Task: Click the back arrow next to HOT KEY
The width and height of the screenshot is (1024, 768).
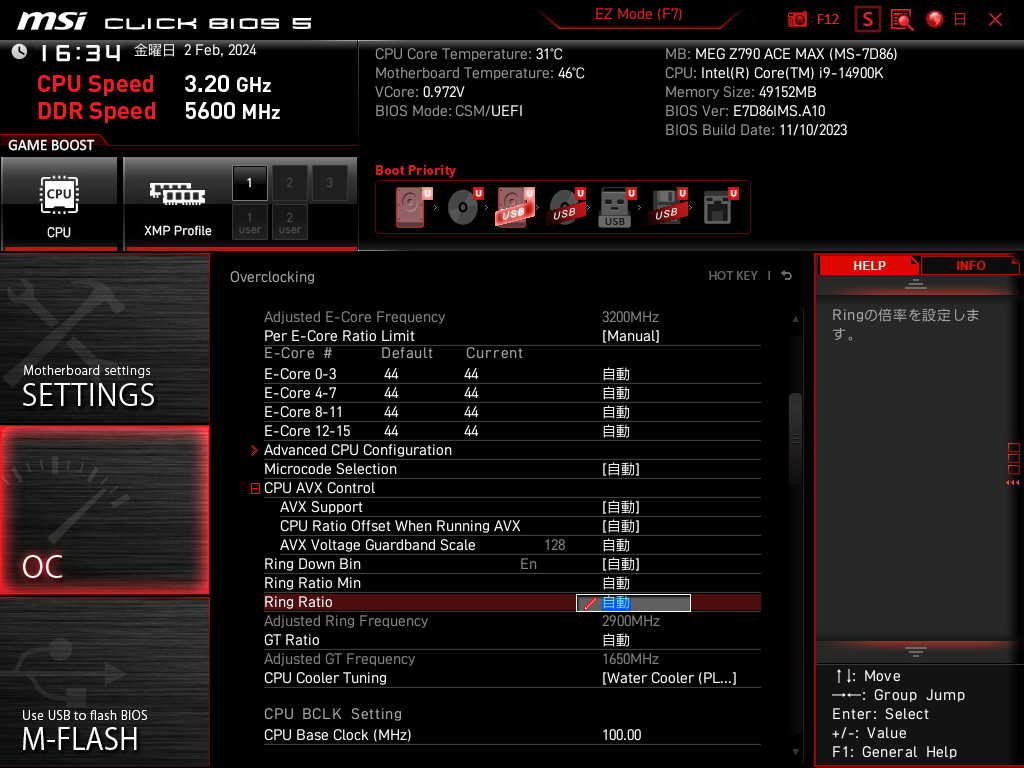Action: [787, 276]
